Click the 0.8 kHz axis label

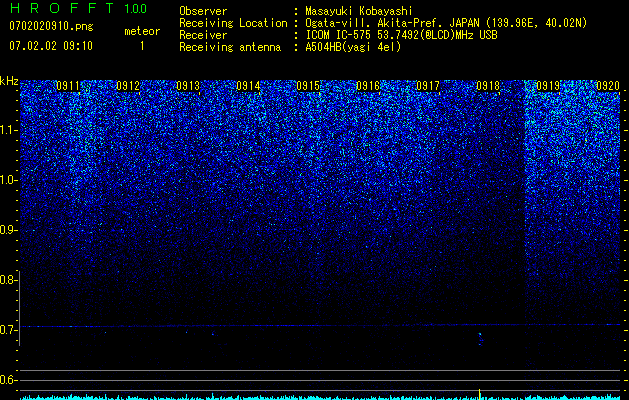coord(9,280)
